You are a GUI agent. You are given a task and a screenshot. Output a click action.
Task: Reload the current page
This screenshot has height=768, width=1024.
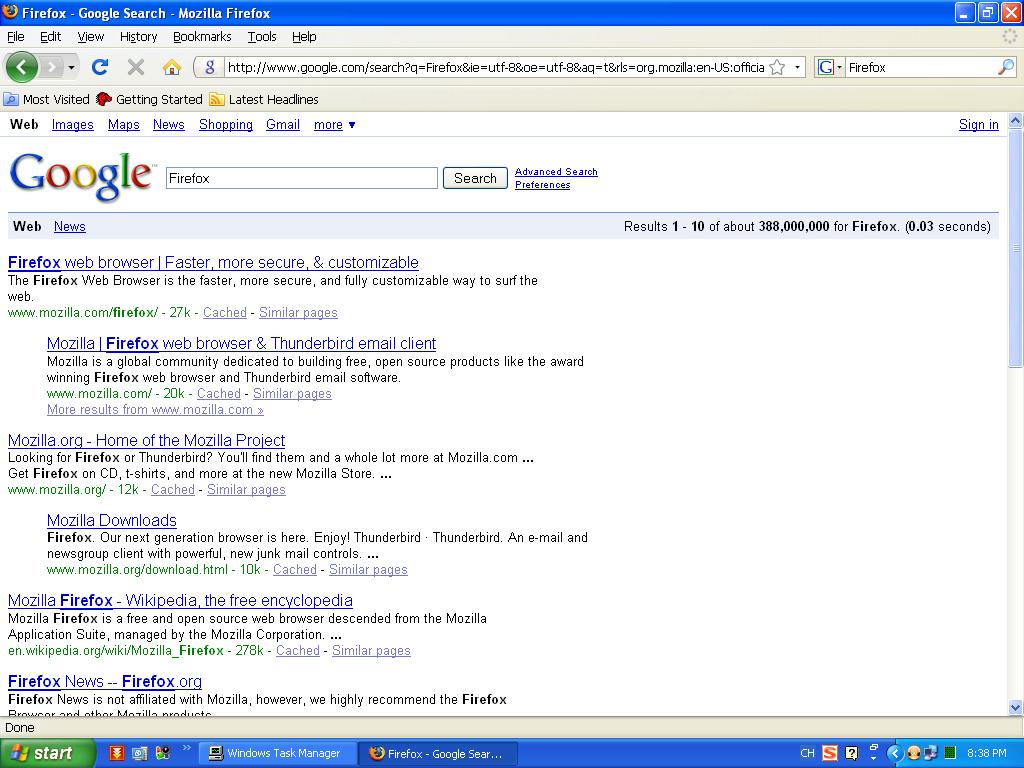100,67
